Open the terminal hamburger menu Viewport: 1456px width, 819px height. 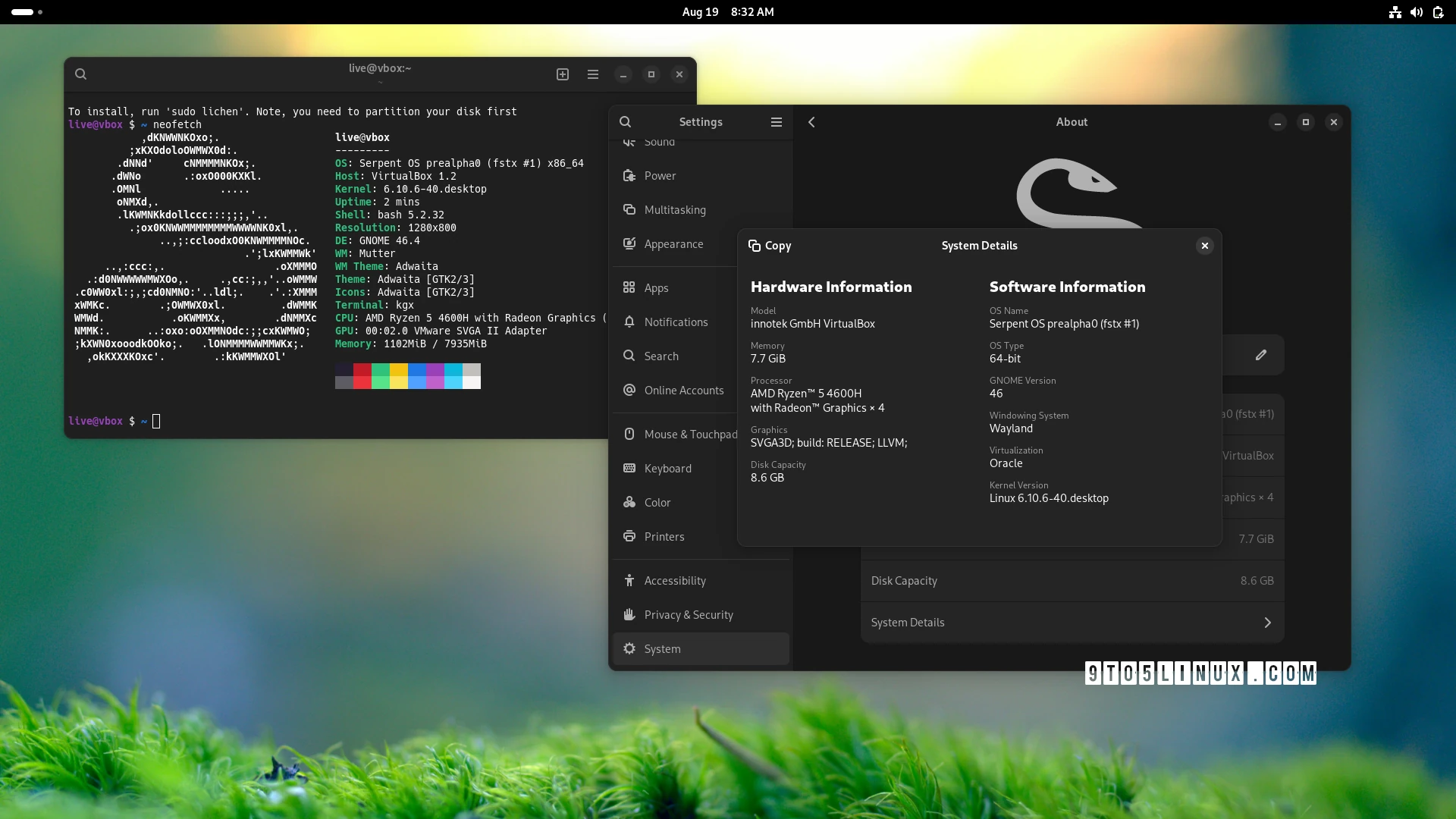click(592, 74)
